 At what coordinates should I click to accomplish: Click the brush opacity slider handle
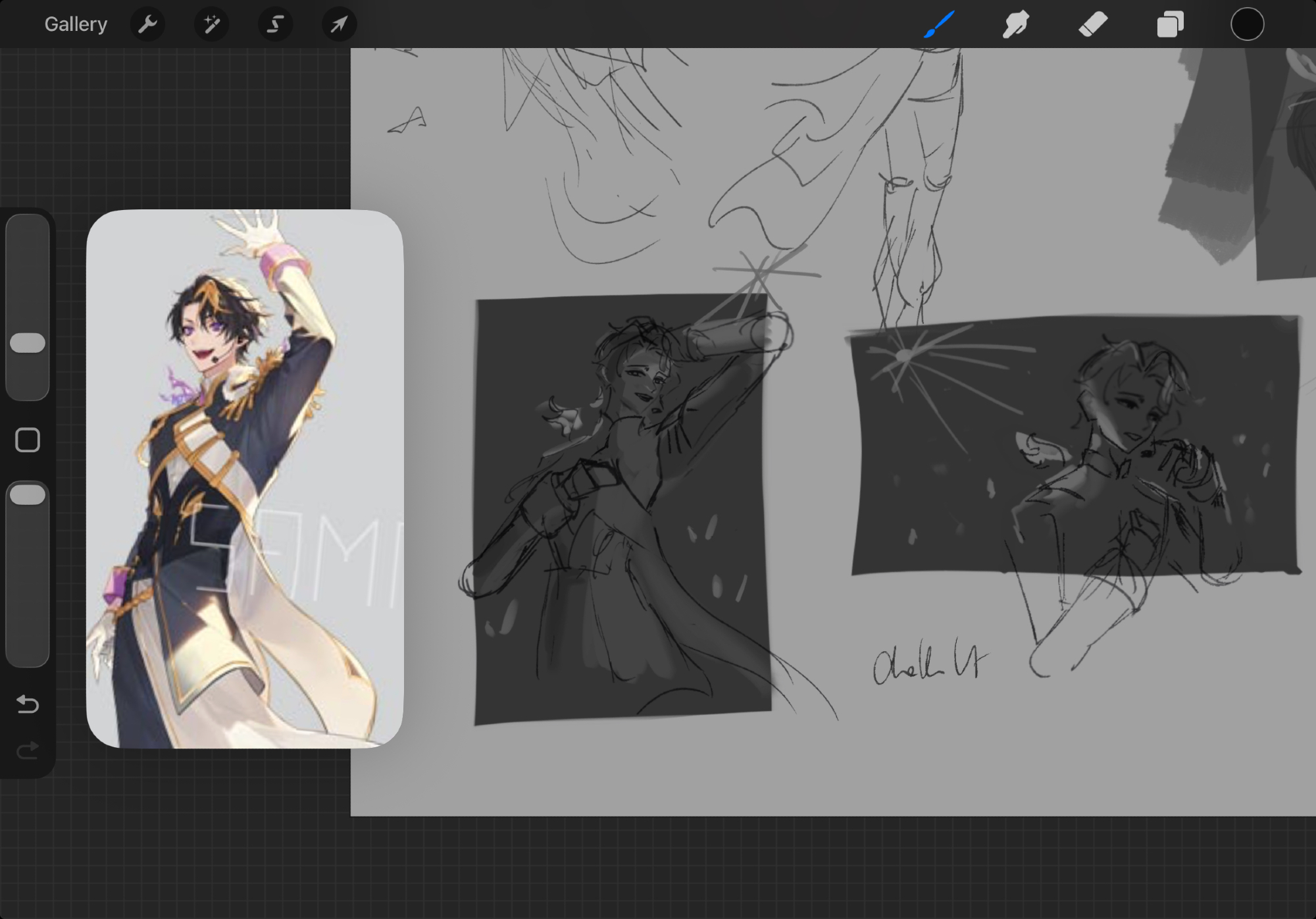click(x=28, y=495)
